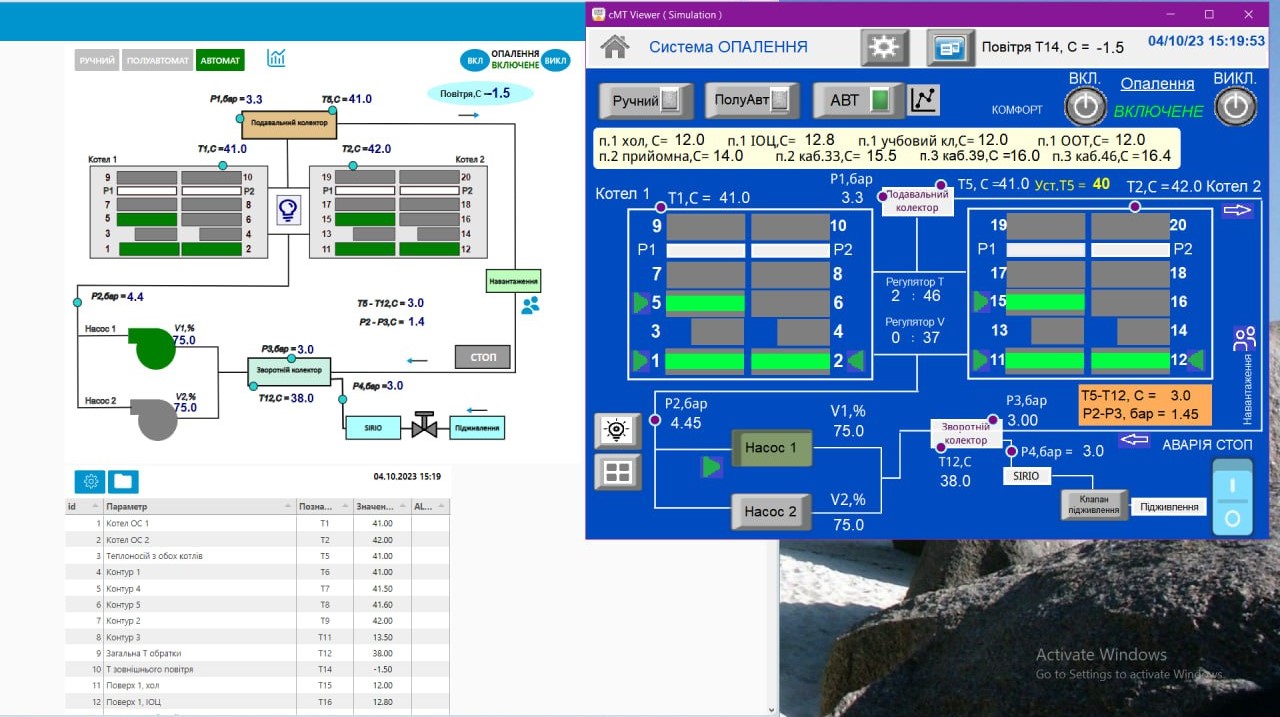1280x717 pixels.
Task: Click the light bulb icon between the boilers
Action: pos(288,209)
